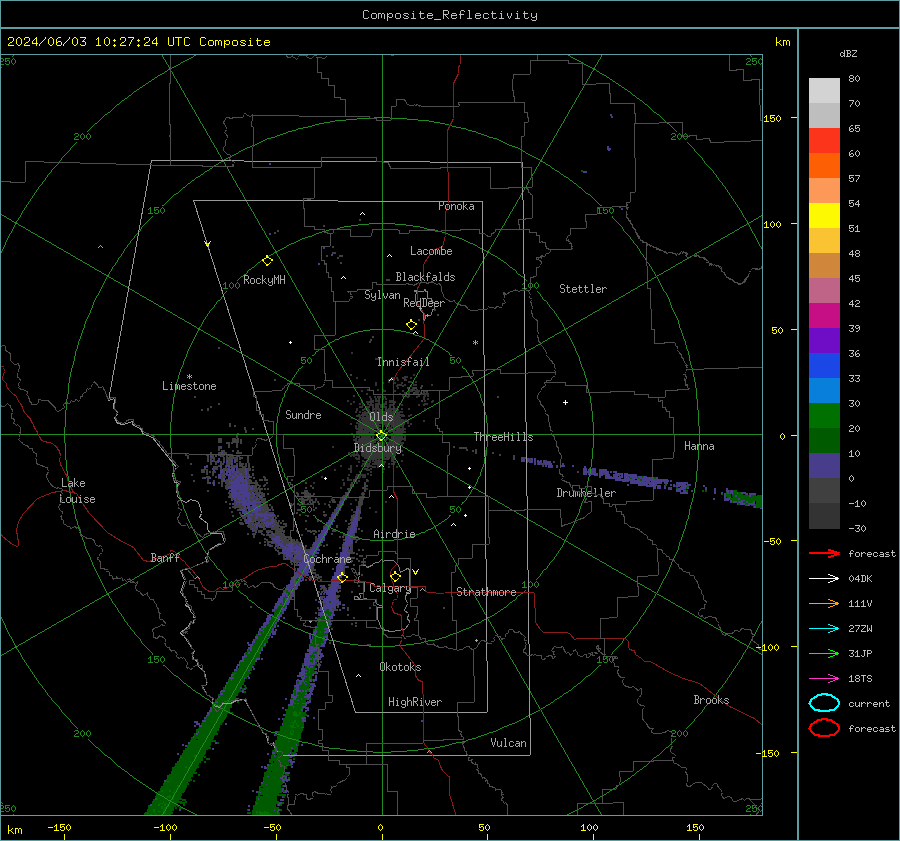This screenshot has height=841, width=900.
Task: Click the RedDeer city label
Action: pos(424,303)
